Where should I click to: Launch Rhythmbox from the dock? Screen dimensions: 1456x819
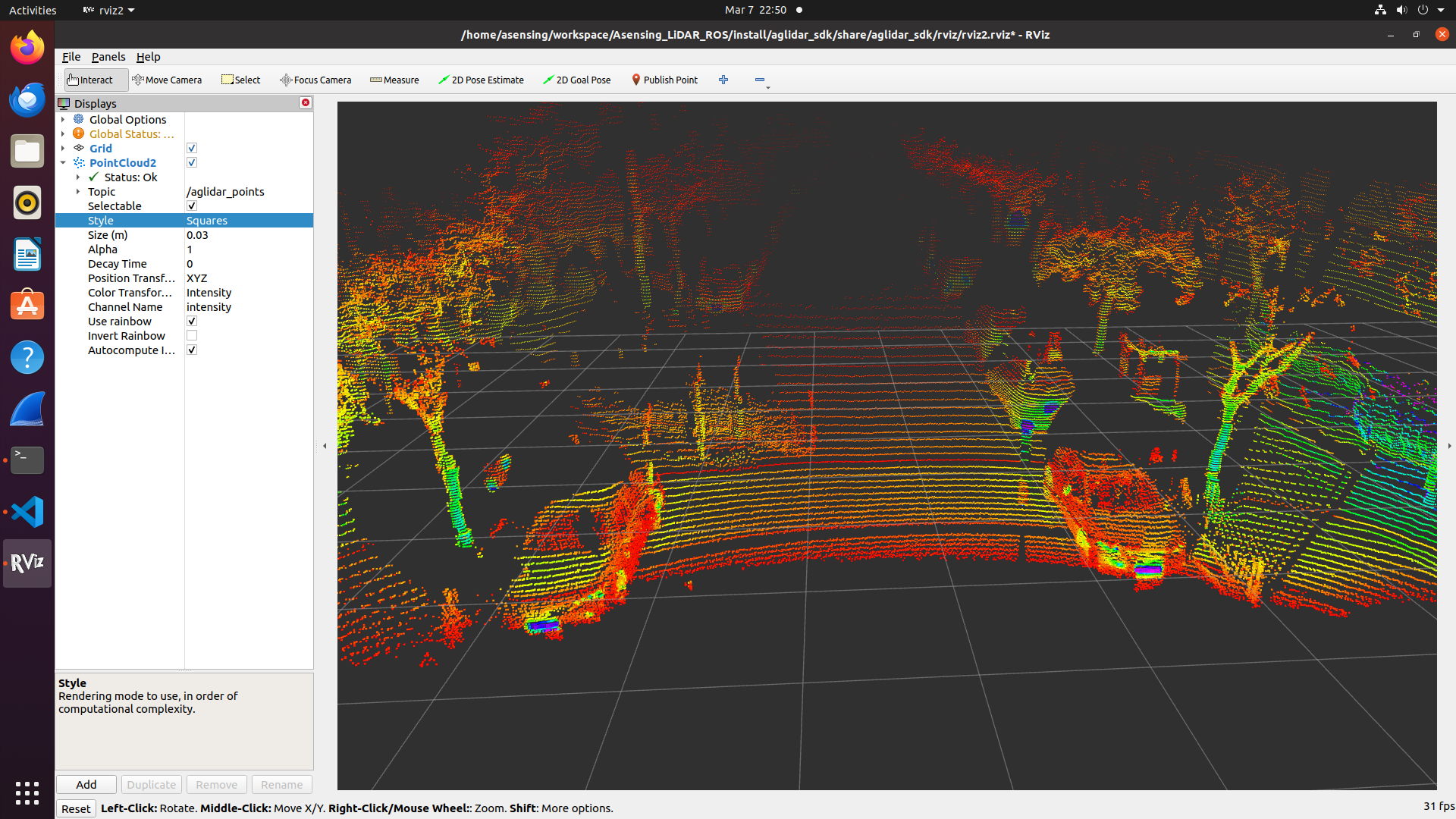(x=27, y=202)
